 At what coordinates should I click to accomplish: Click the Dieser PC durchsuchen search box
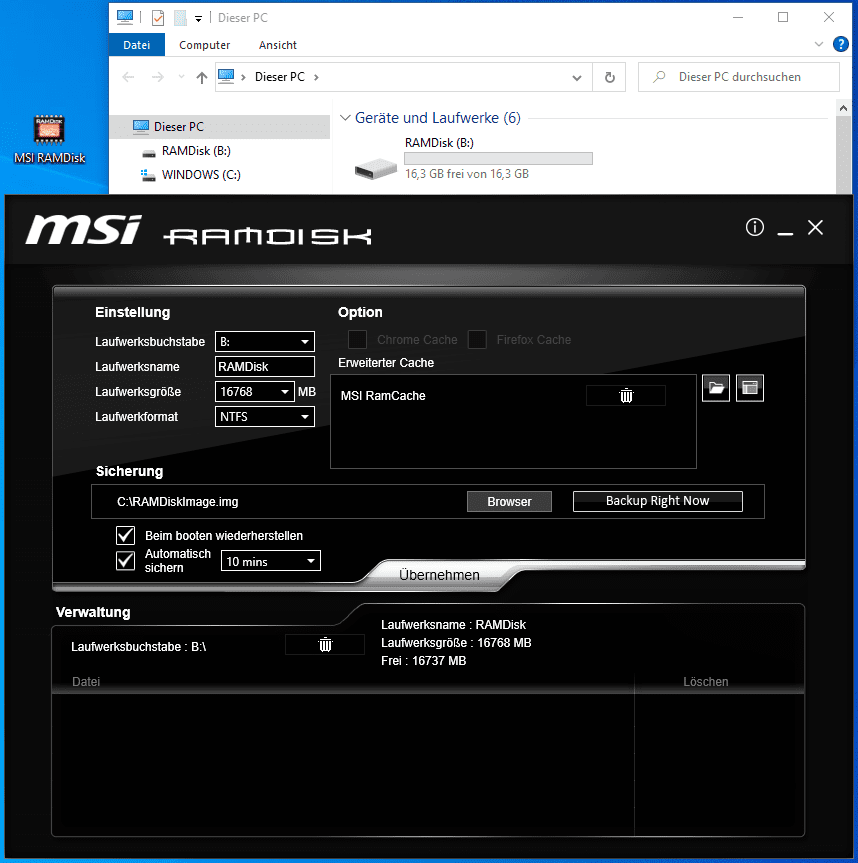(739, 77)
